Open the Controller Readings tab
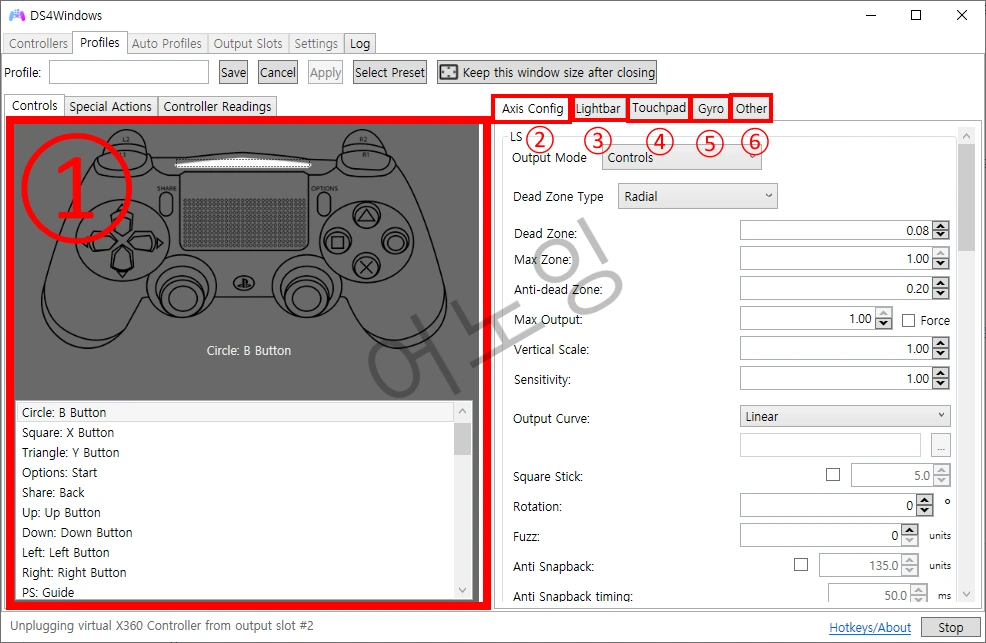 [218, 106]
